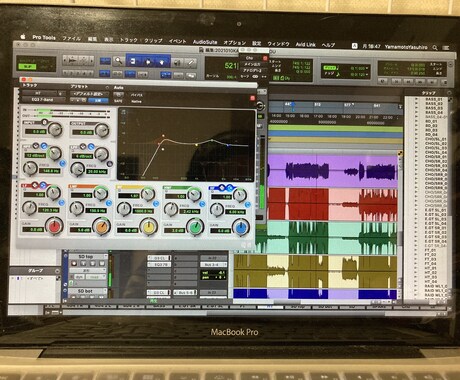Select the Zoomer magnifier tool
460x380 pixels.
point(118,61)
